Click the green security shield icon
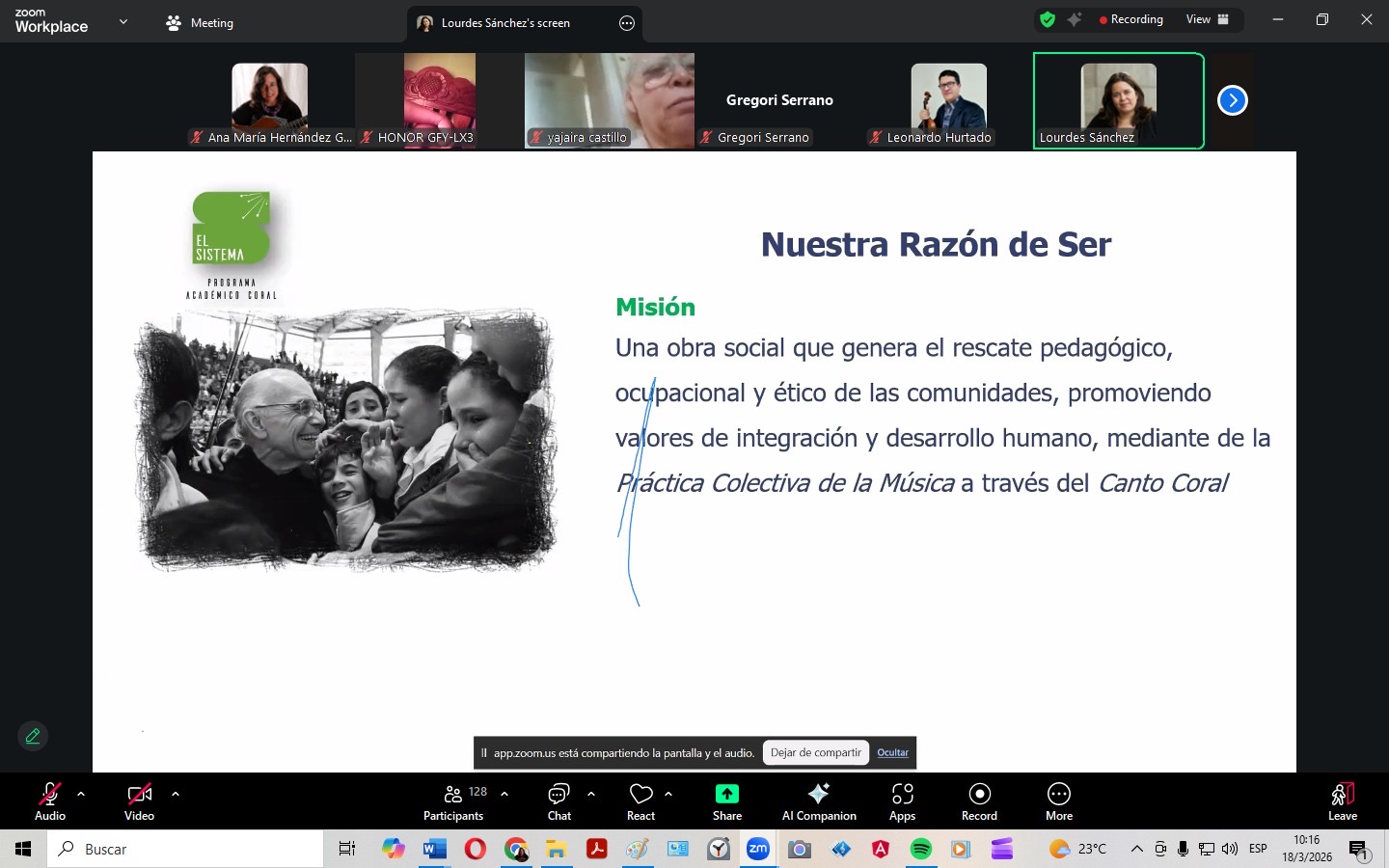This screenshot has height=868, width=1389. click(x=1048, y=18)
